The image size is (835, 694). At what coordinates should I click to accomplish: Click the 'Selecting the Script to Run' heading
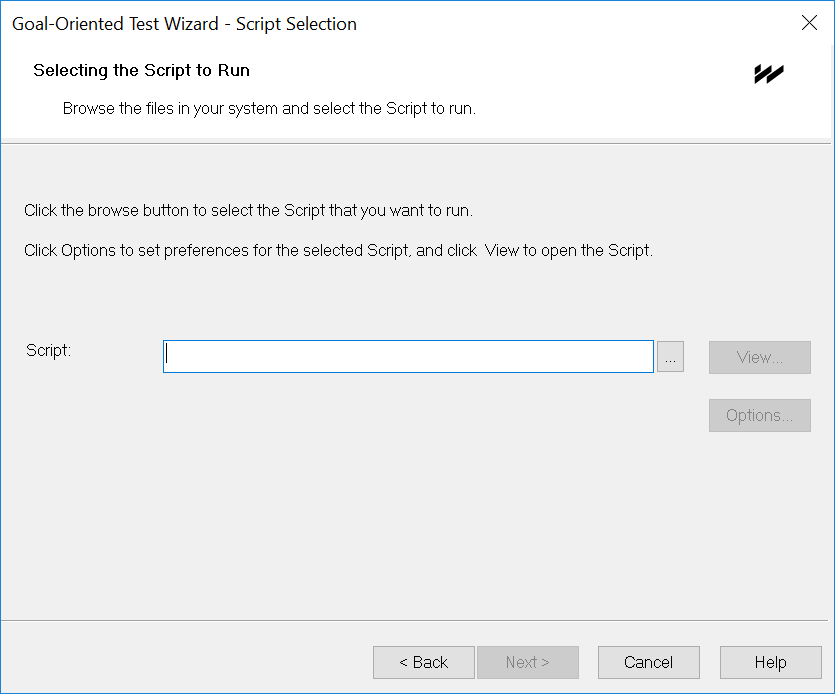click(x=141, y=70)
